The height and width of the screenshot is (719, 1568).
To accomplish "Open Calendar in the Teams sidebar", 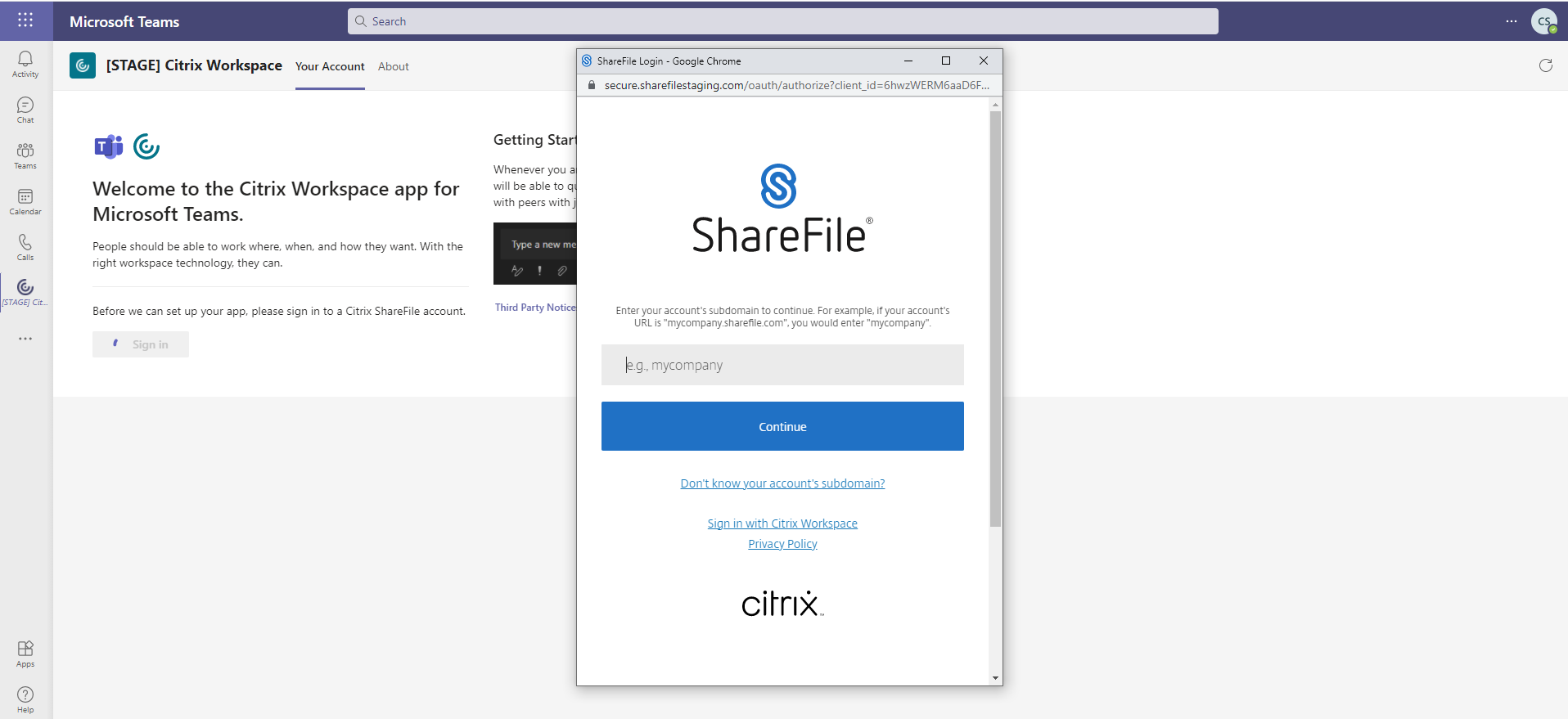I will [25, 201].
